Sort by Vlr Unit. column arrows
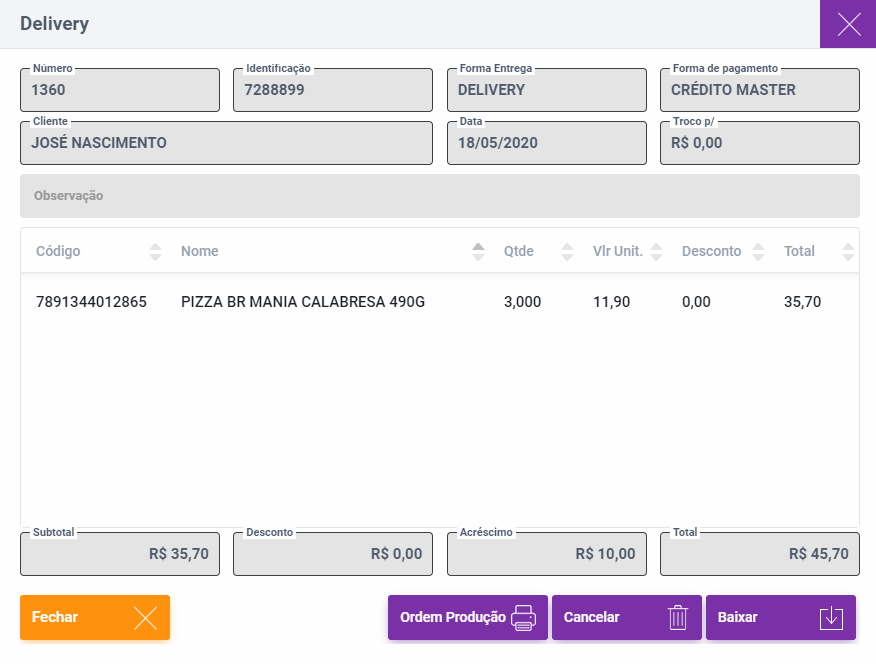Viewport: 876px width, 664px height. 656,251
